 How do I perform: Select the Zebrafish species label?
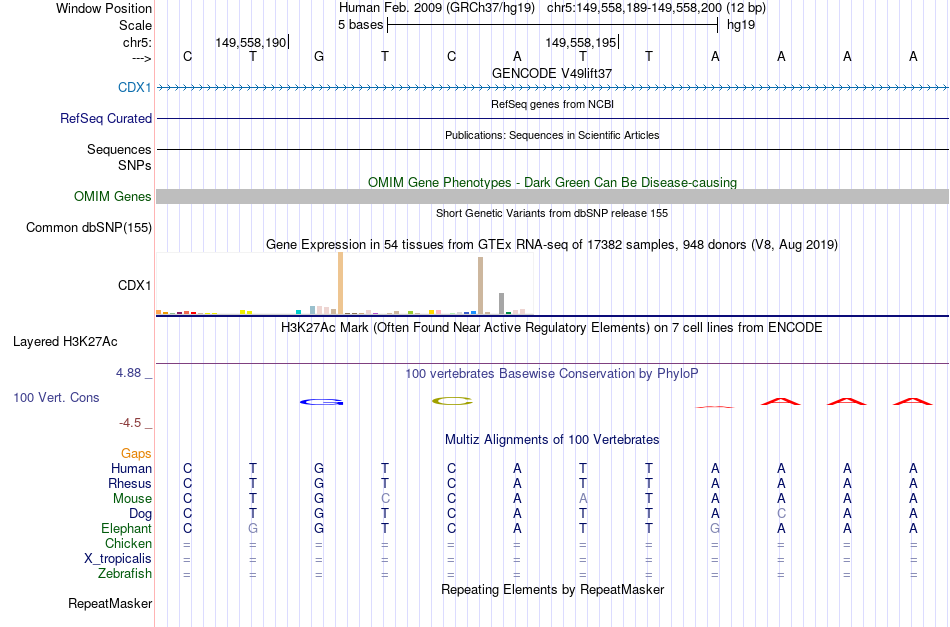[125, 573]
